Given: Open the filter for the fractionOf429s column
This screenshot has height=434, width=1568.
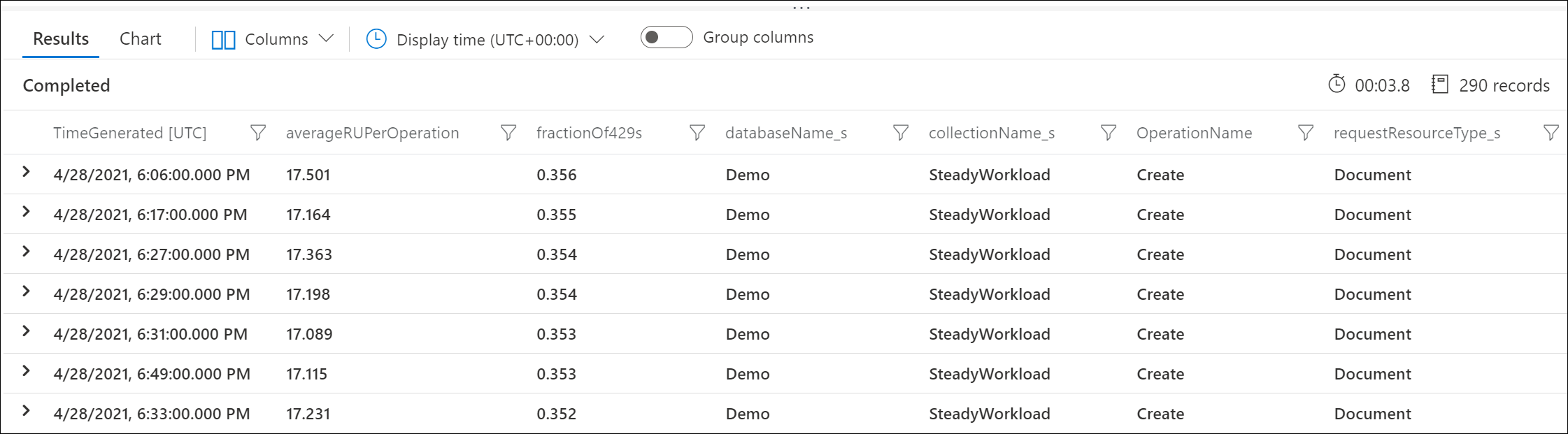Looking at the screenshot, I should (x=697, y=133).
